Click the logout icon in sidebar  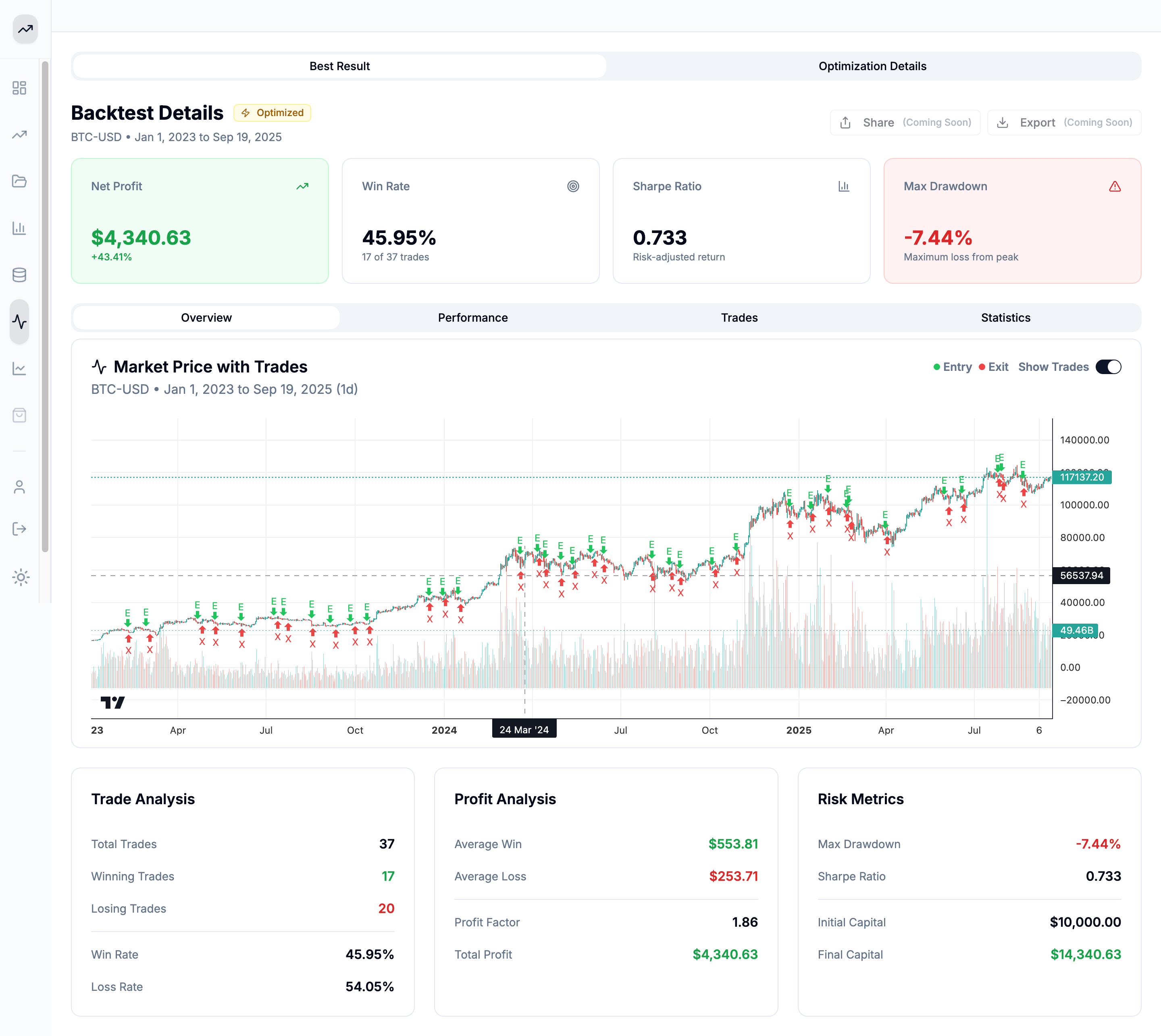click(20, 529)
